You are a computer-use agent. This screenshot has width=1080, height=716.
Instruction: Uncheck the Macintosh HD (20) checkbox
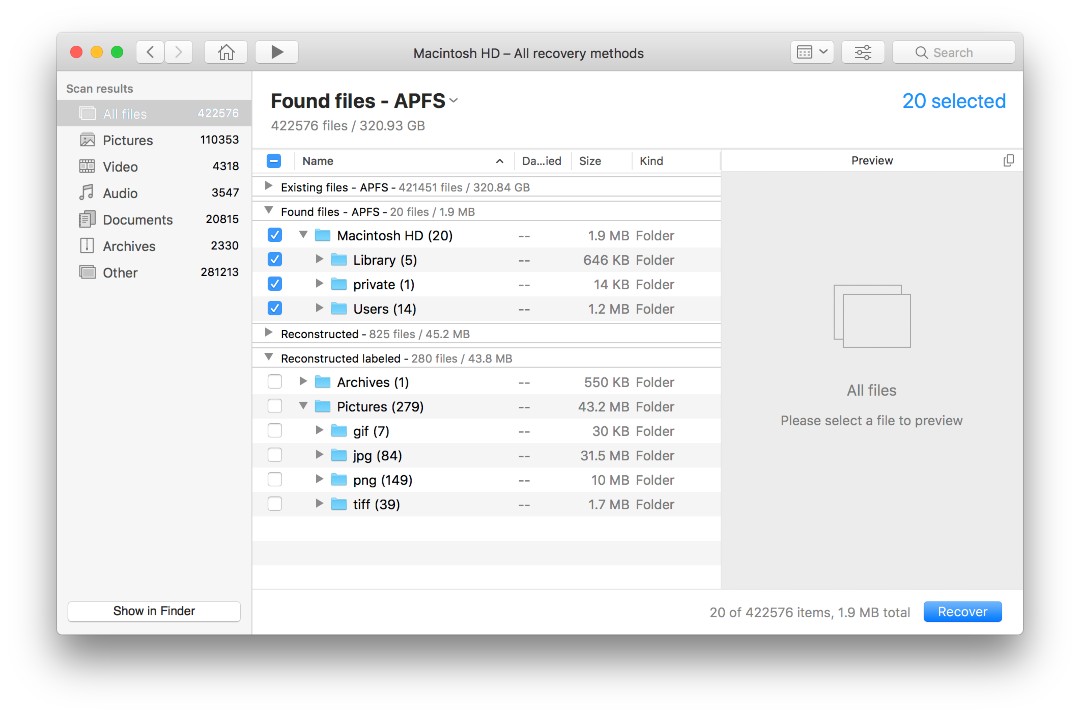coord(275,235)
